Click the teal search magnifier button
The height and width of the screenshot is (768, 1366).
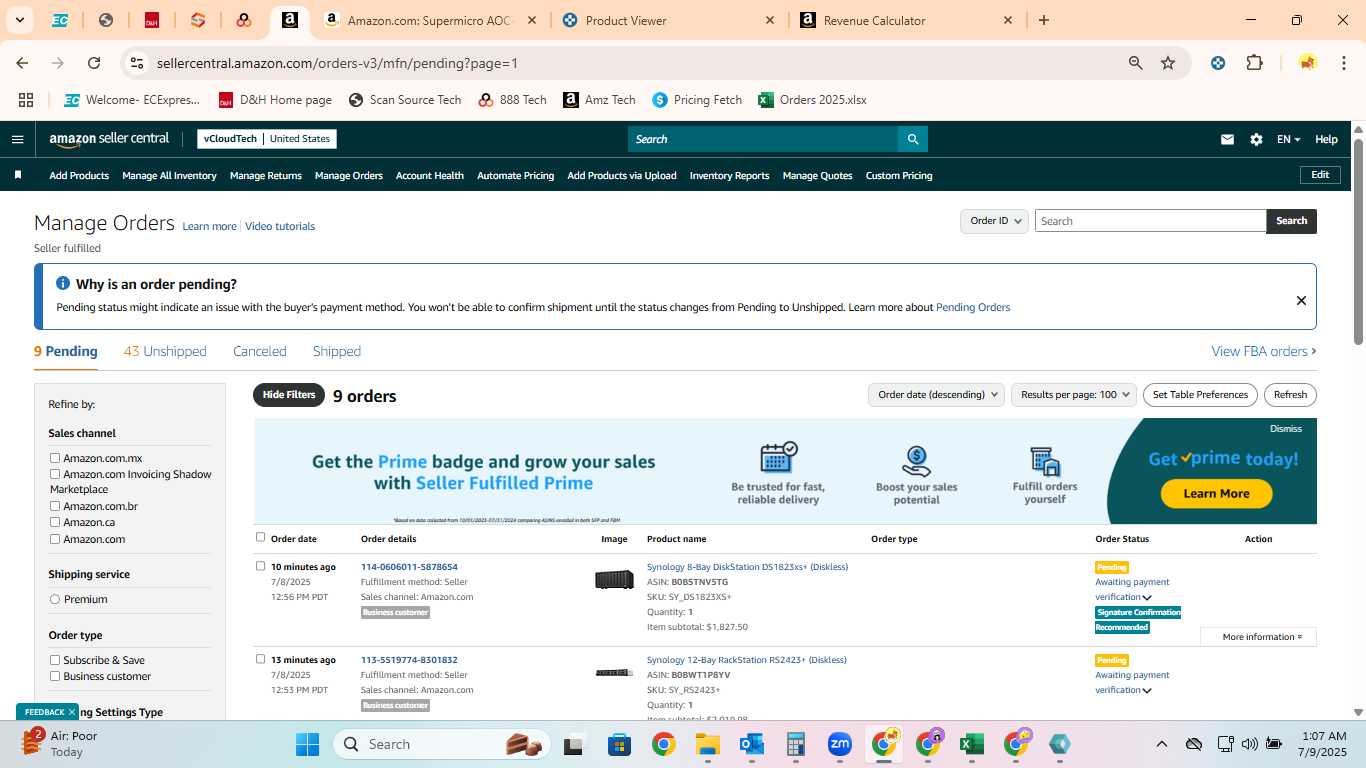pyautogui.click(x=912, y=139)
